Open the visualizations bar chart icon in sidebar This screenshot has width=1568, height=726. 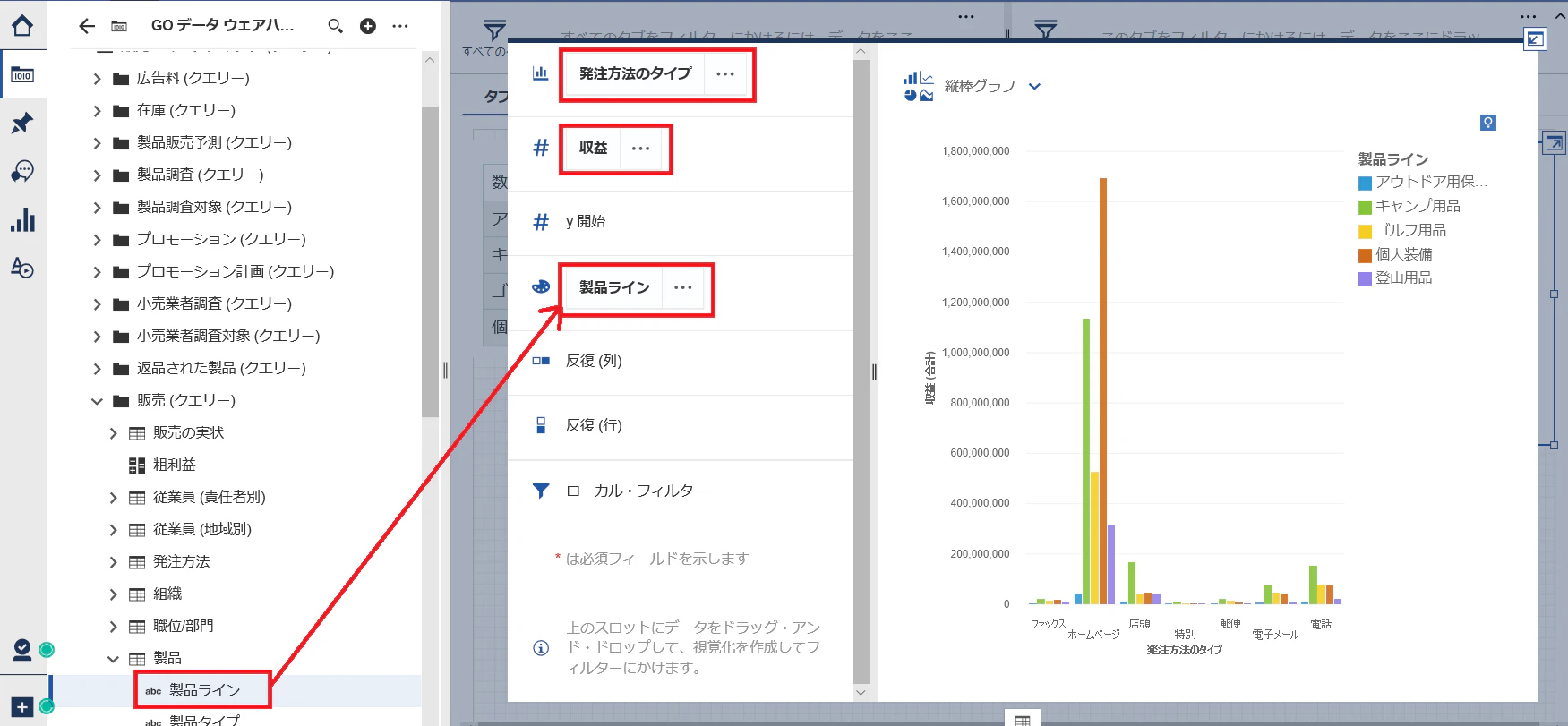click(22, 220)
